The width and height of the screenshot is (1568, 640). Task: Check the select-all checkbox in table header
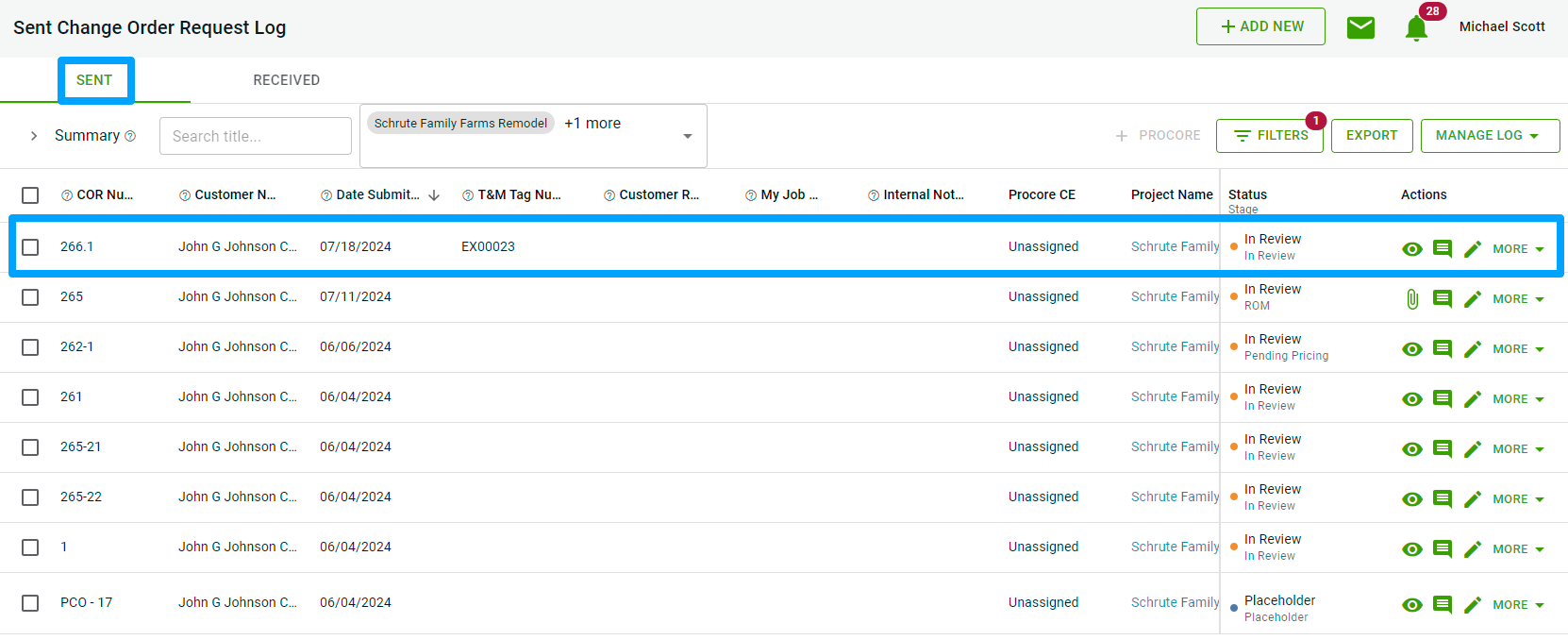30,195
